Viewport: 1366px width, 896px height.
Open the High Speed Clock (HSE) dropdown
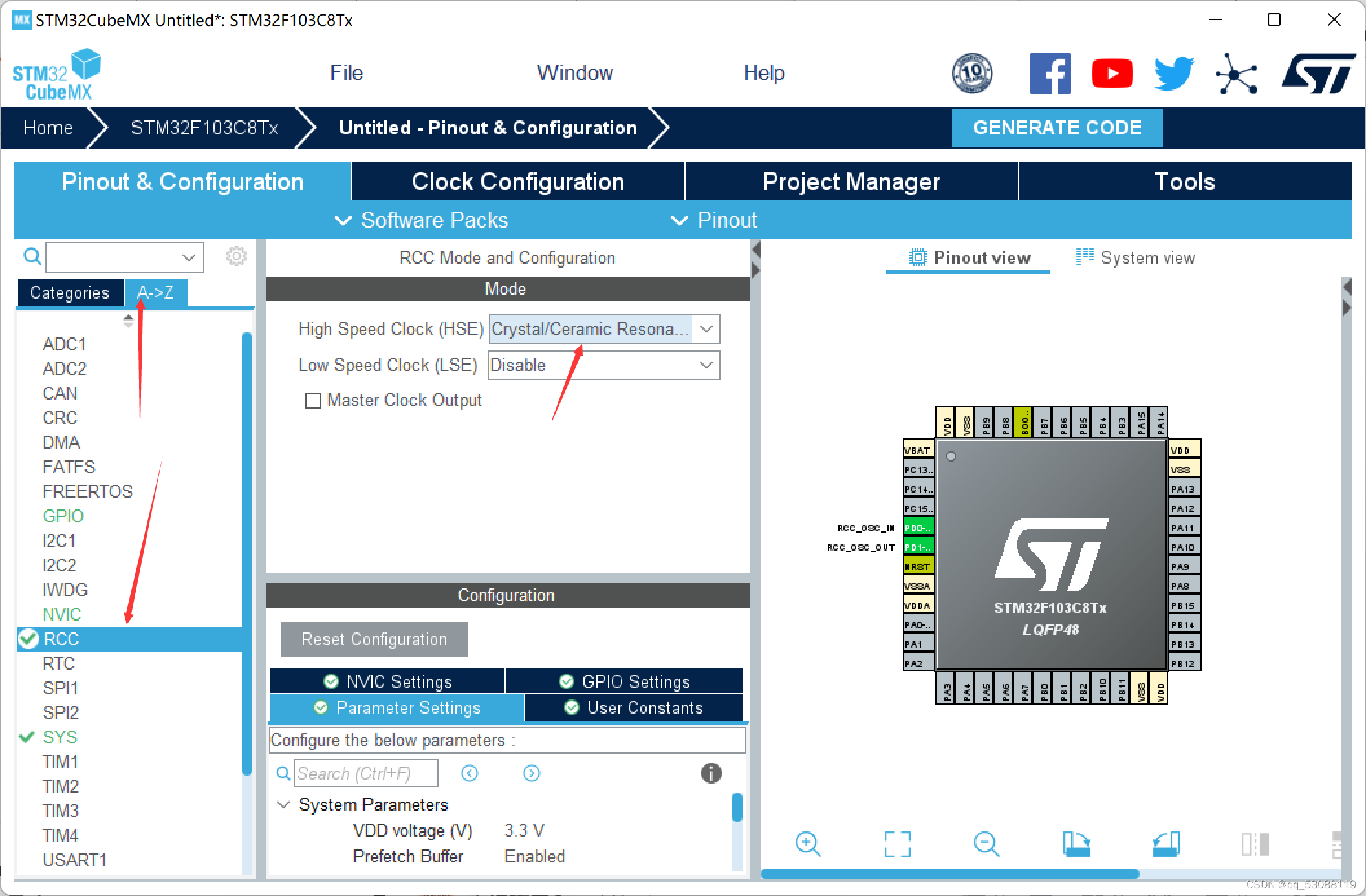click(x=705, y=328)
